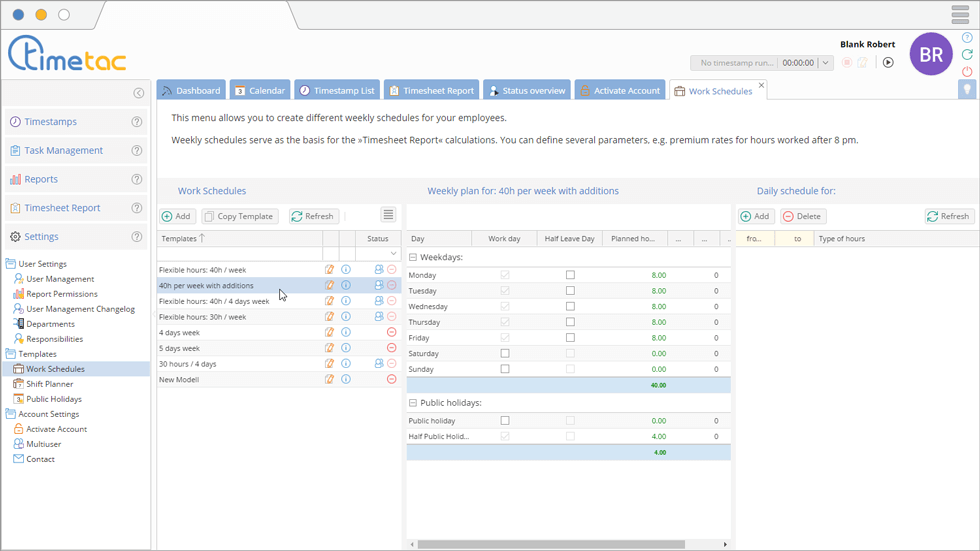
Task: Click the lightbulb tips icon
Action: tap(967, 90)
